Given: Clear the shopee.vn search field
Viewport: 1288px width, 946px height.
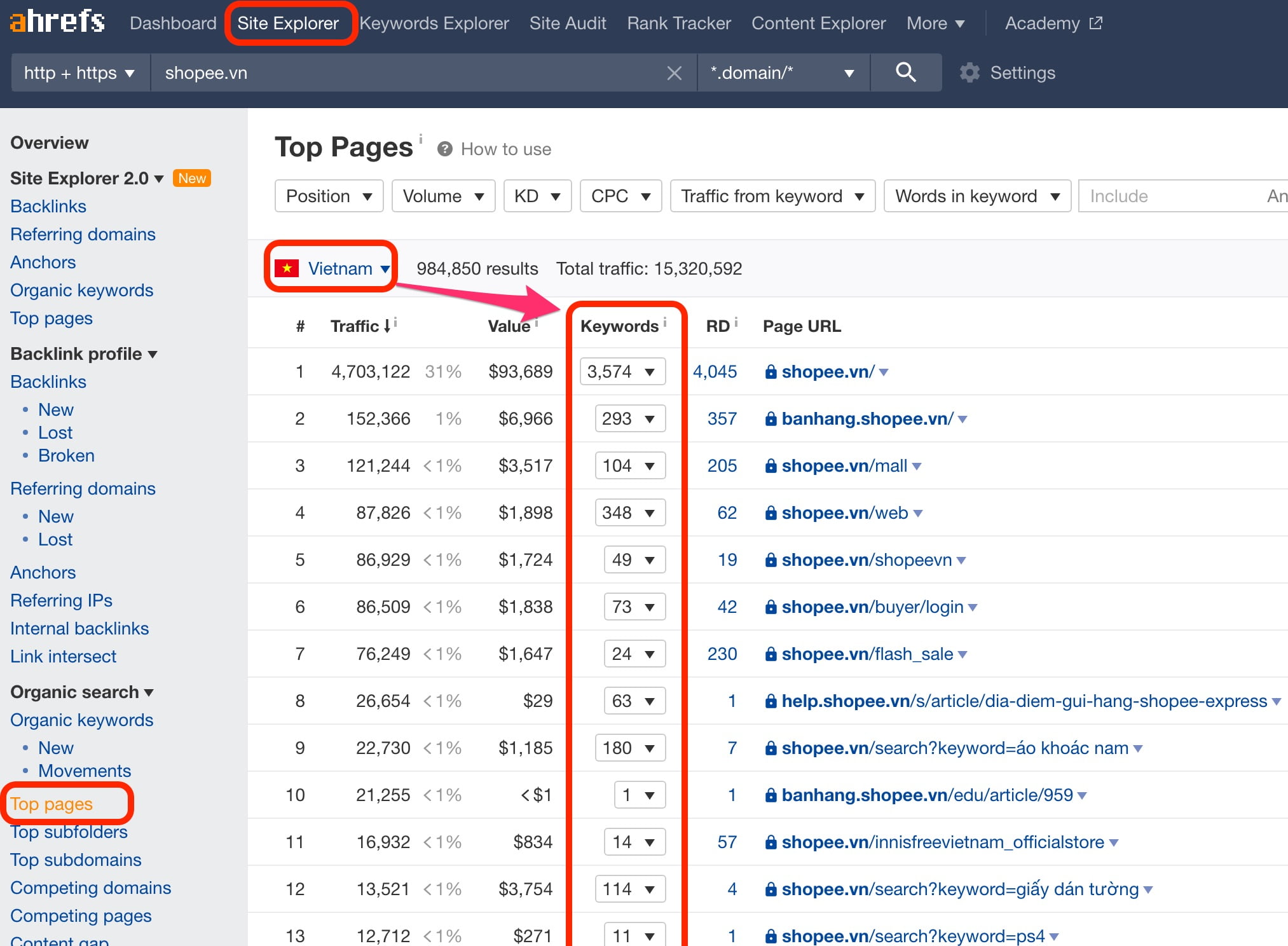Looking at the screenshot, I should click(675, 73).
